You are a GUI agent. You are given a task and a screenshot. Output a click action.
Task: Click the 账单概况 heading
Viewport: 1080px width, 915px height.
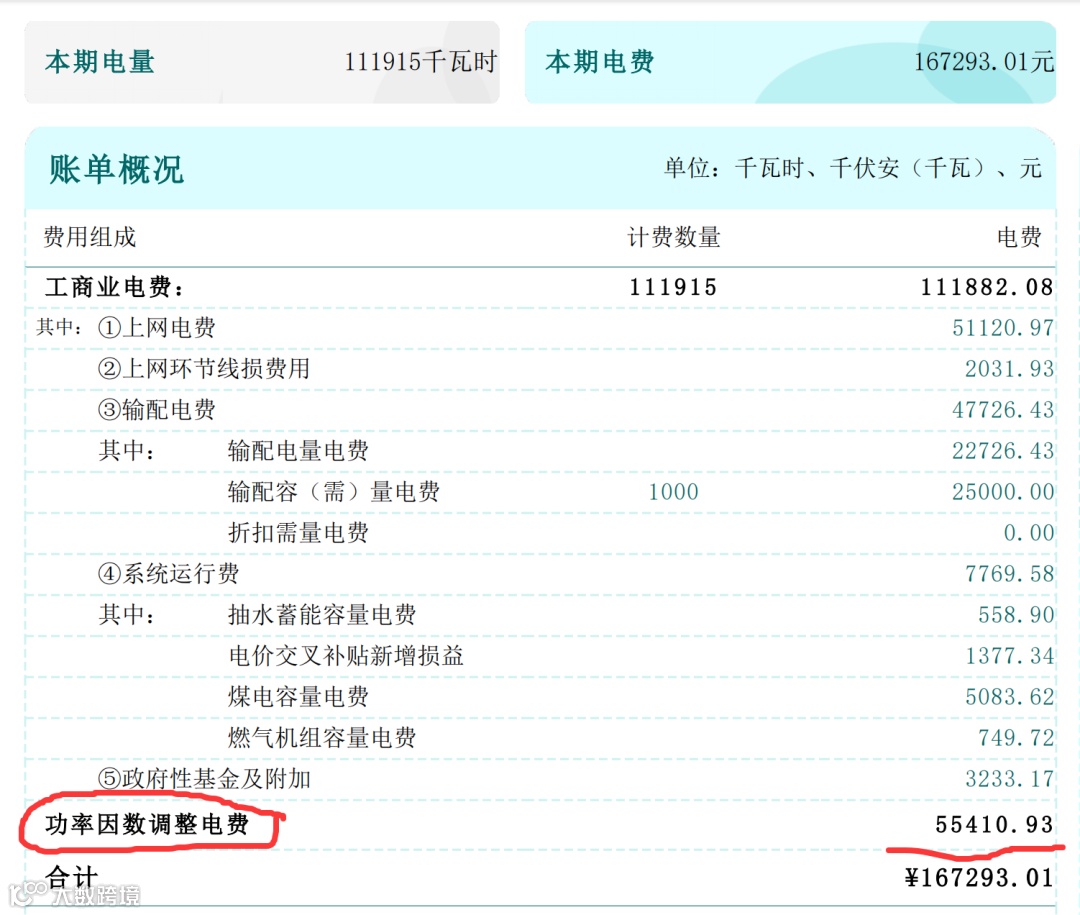(116, 169)
